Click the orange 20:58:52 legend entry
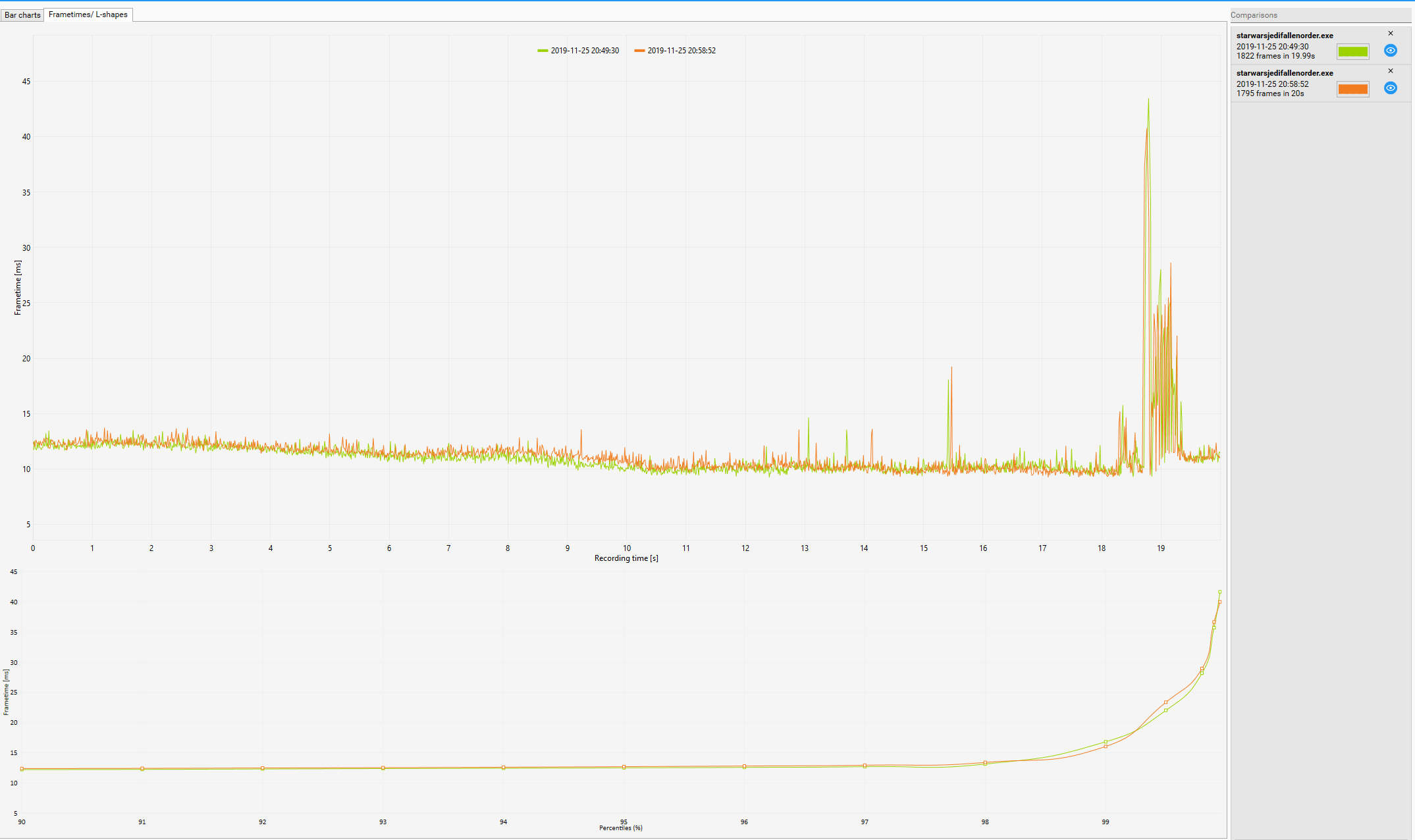 point(675,51)
